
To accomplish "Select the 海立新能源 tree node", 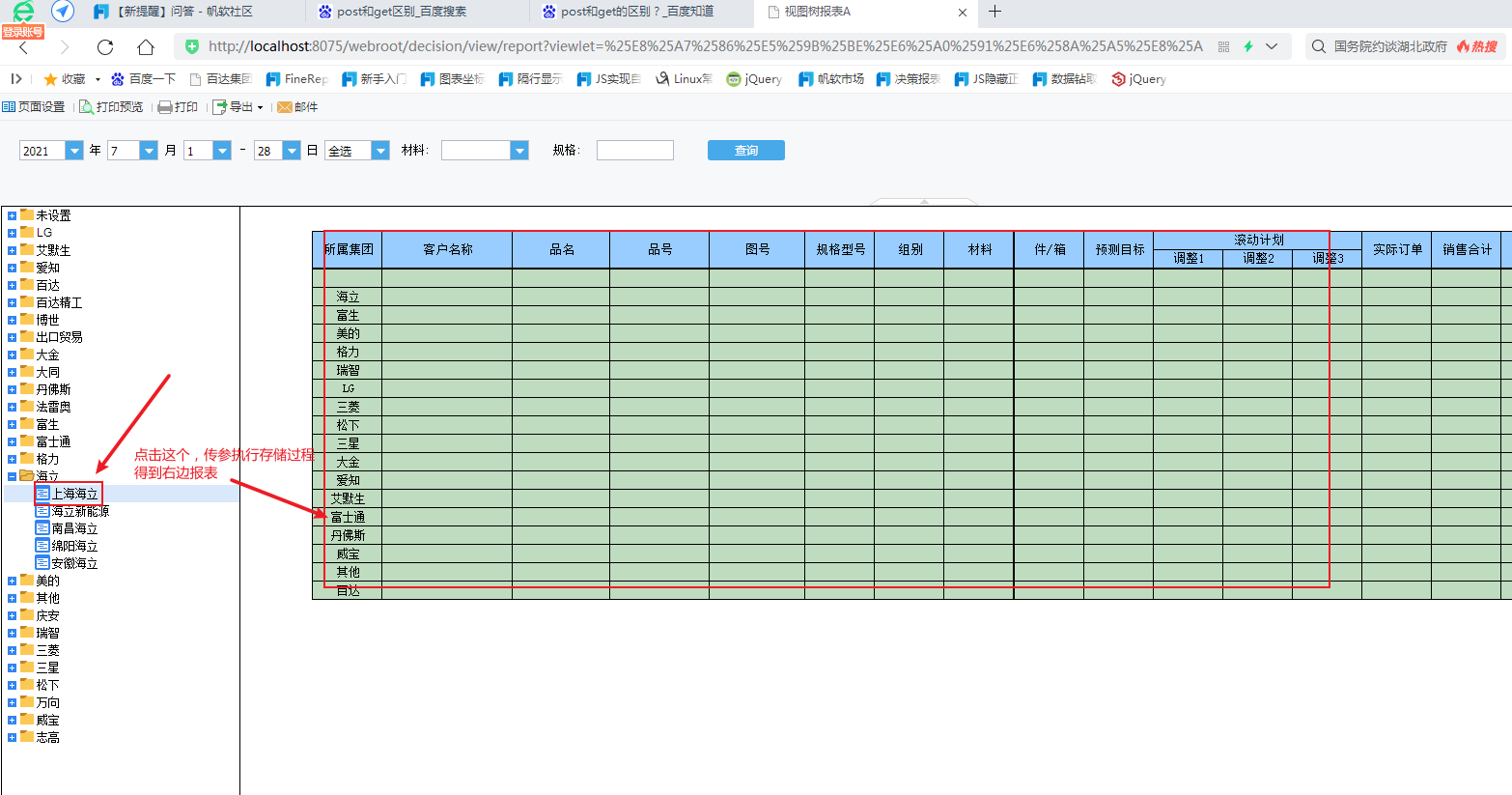I will [x=80, y=511].
